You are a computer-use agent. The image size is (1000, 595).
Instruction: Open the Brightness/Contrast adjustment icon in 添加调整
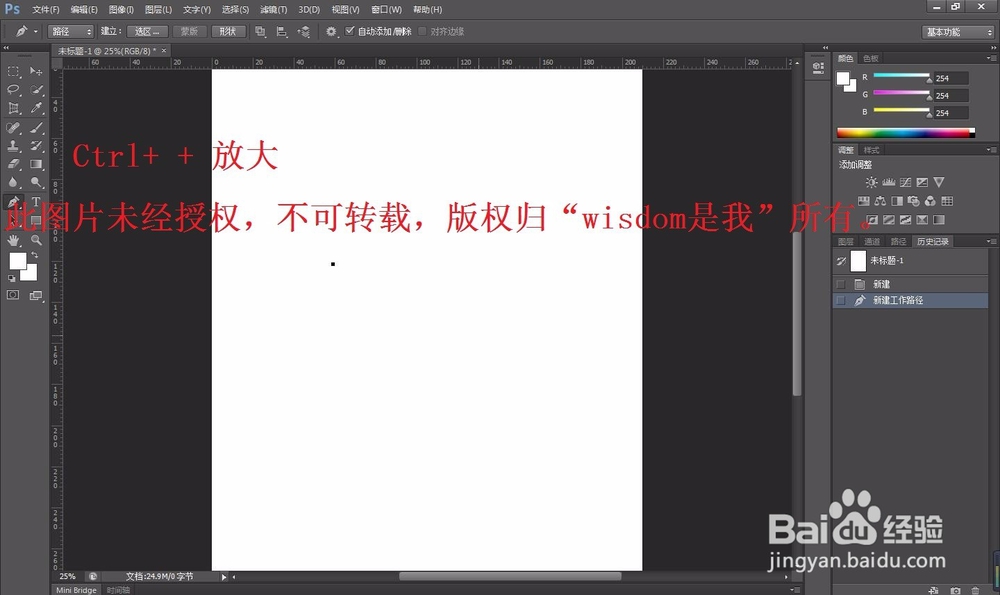point(872,182)
